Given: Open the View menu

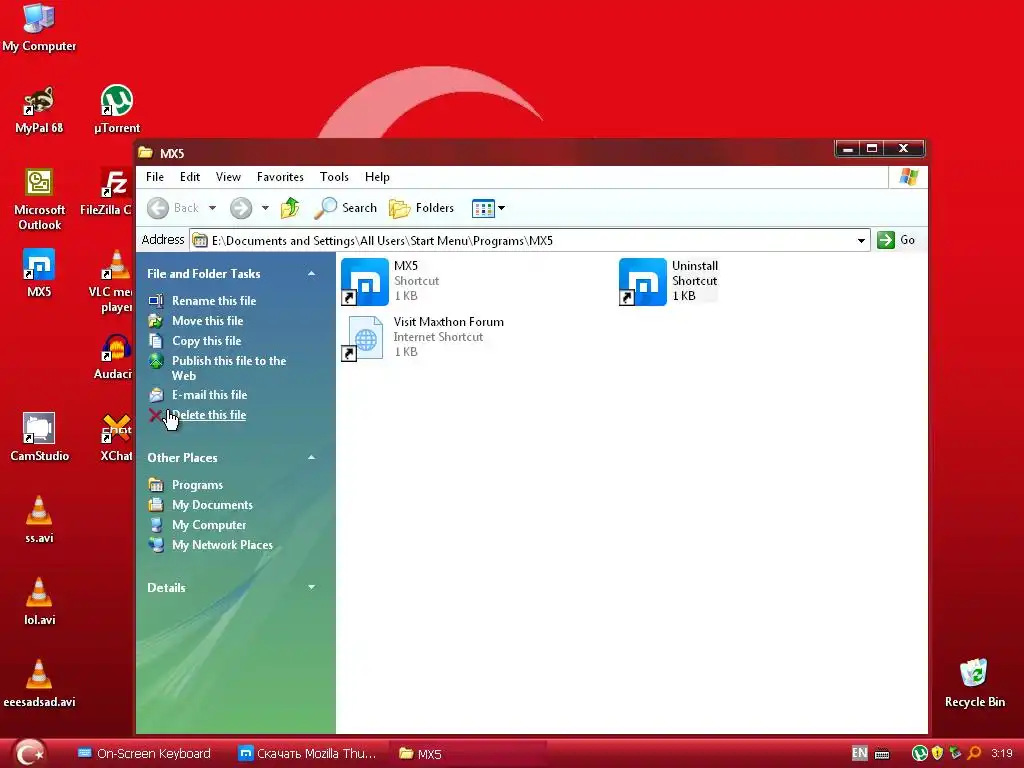Looking at the screenshot, I should (228, 177).
